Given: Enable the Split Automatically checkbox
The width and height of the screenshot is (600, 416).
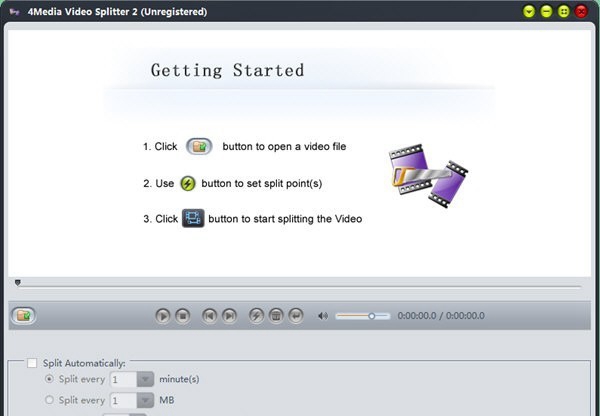Looking at the screenshot, I should (x=32, y=363).
